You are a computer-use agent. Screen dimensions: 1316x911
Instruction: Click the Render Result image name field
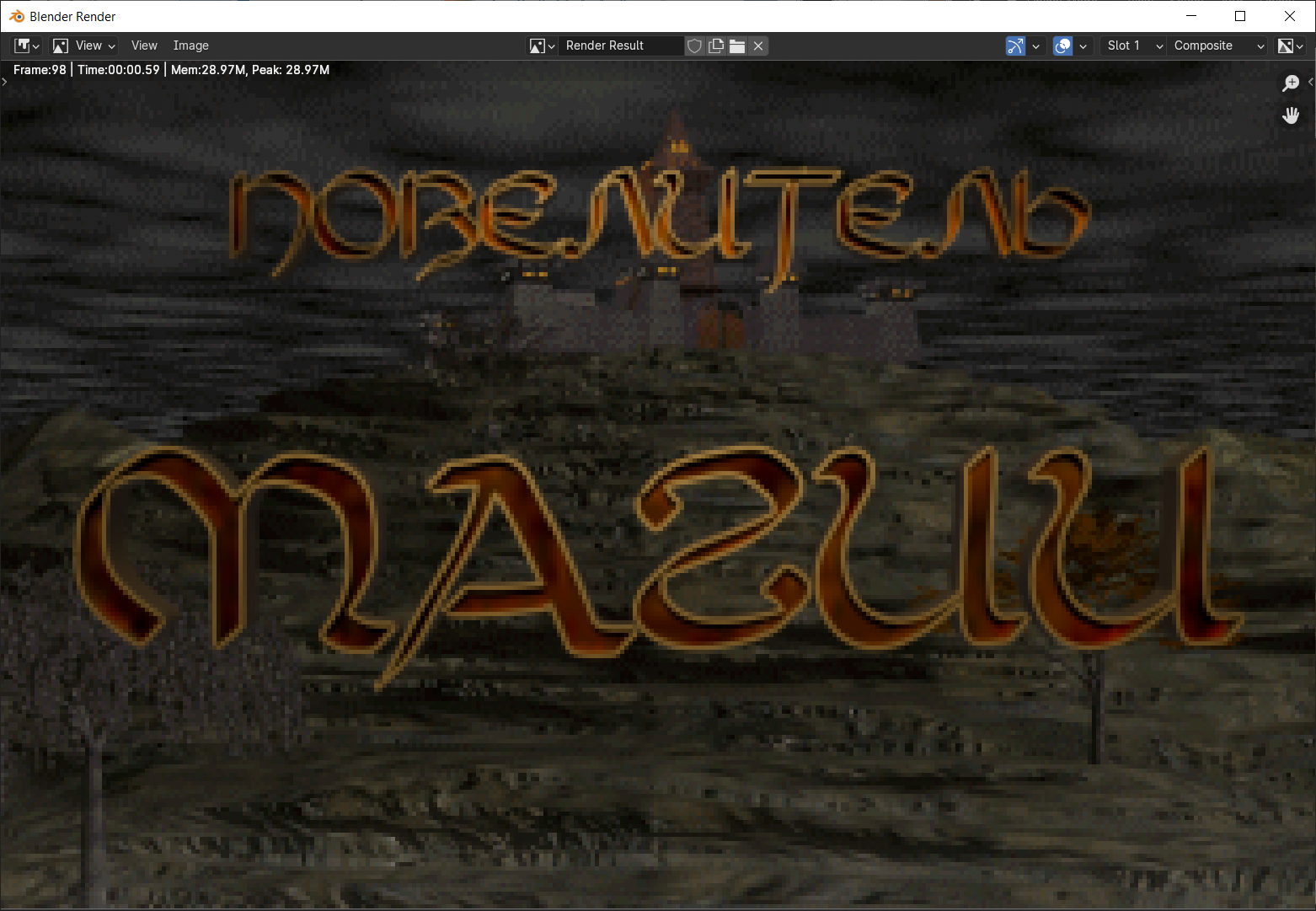pyautogui.click(x=621, y=46)
